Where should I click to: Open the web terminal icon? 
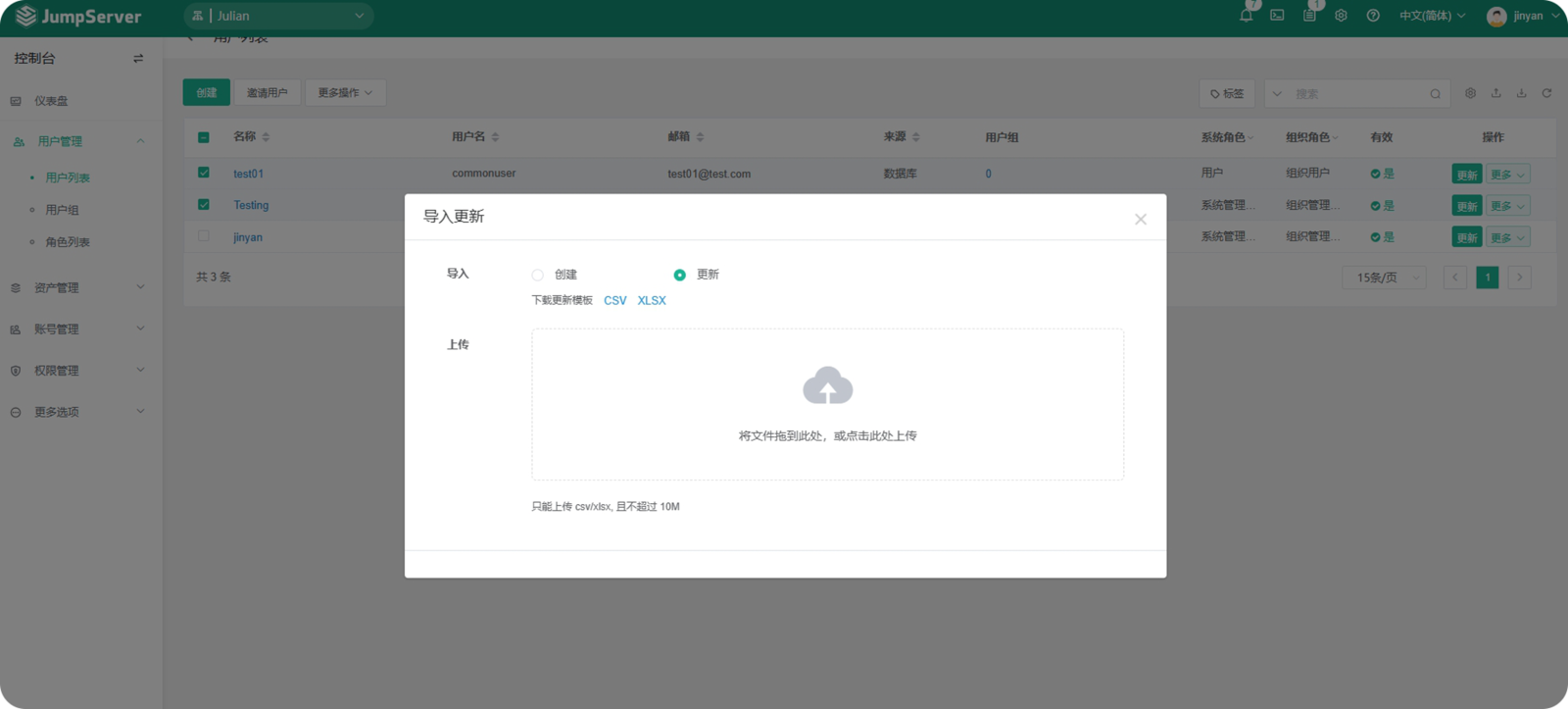[1277, 16]
